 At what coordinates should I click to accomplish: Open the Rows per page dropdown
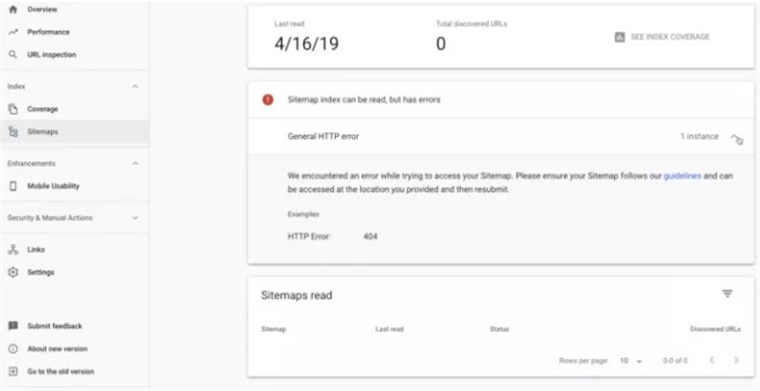(631, 361)
